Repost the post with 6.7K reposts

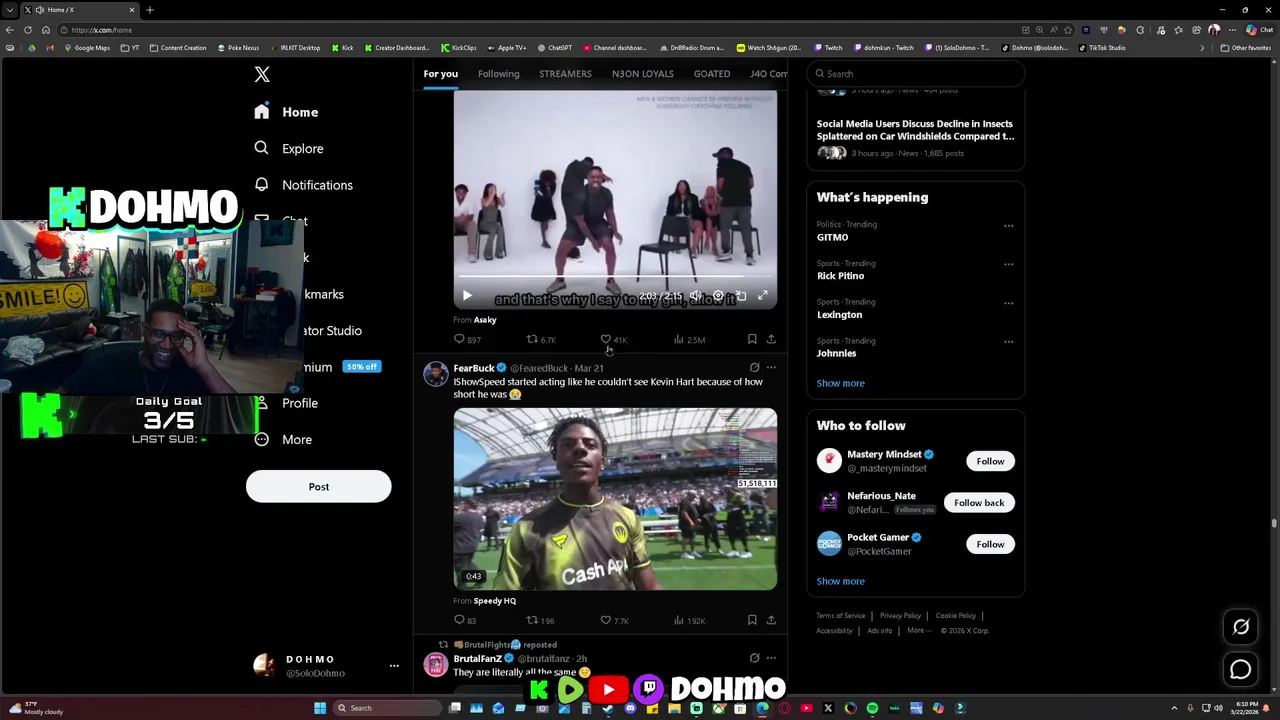[x=541, y=340]
